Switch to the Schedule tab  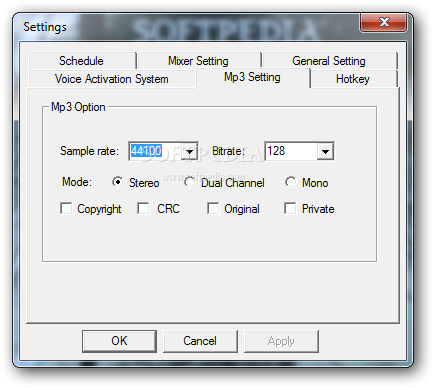(82, 61)
